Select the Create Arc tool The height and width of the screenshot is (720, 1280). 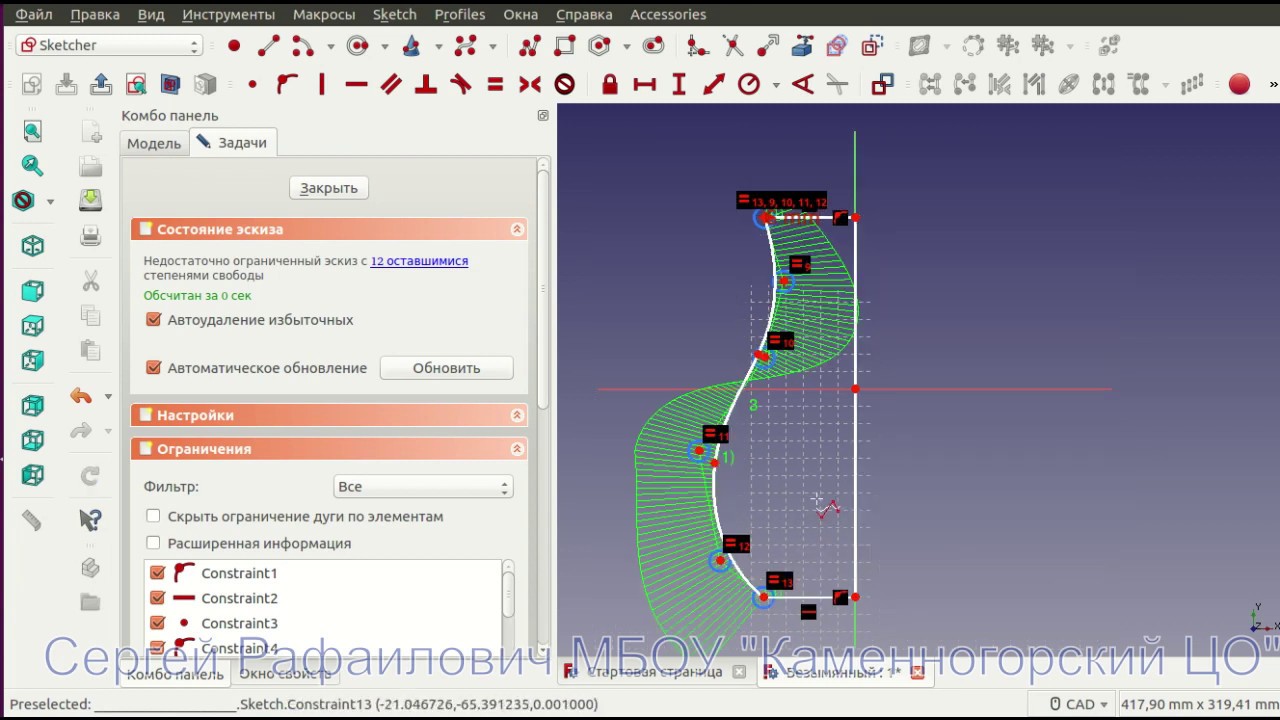click(302, 46)
